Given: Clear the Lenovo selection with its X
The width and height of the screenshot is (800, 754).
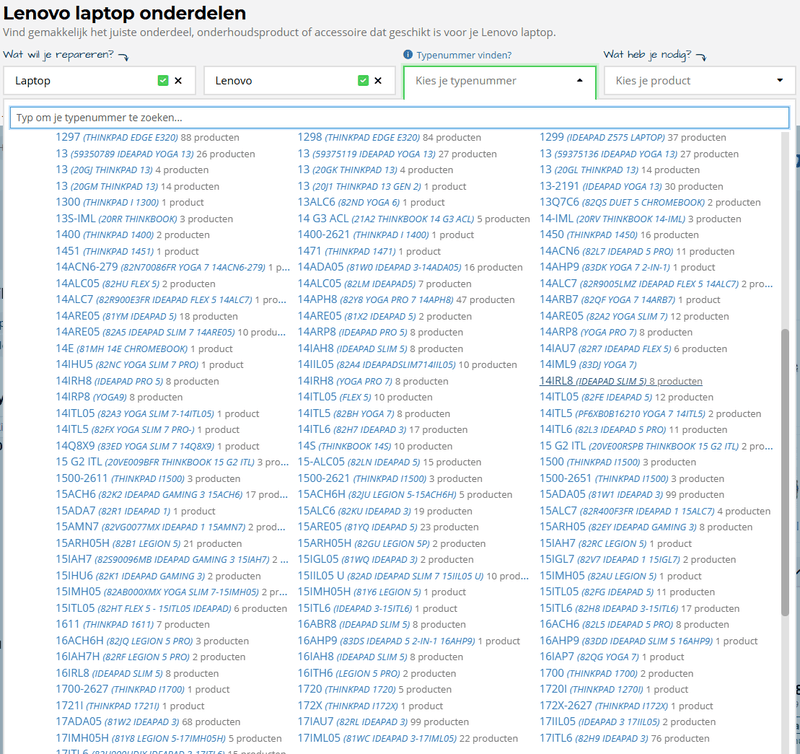Looking at the screenshot, I should [378, 81].
